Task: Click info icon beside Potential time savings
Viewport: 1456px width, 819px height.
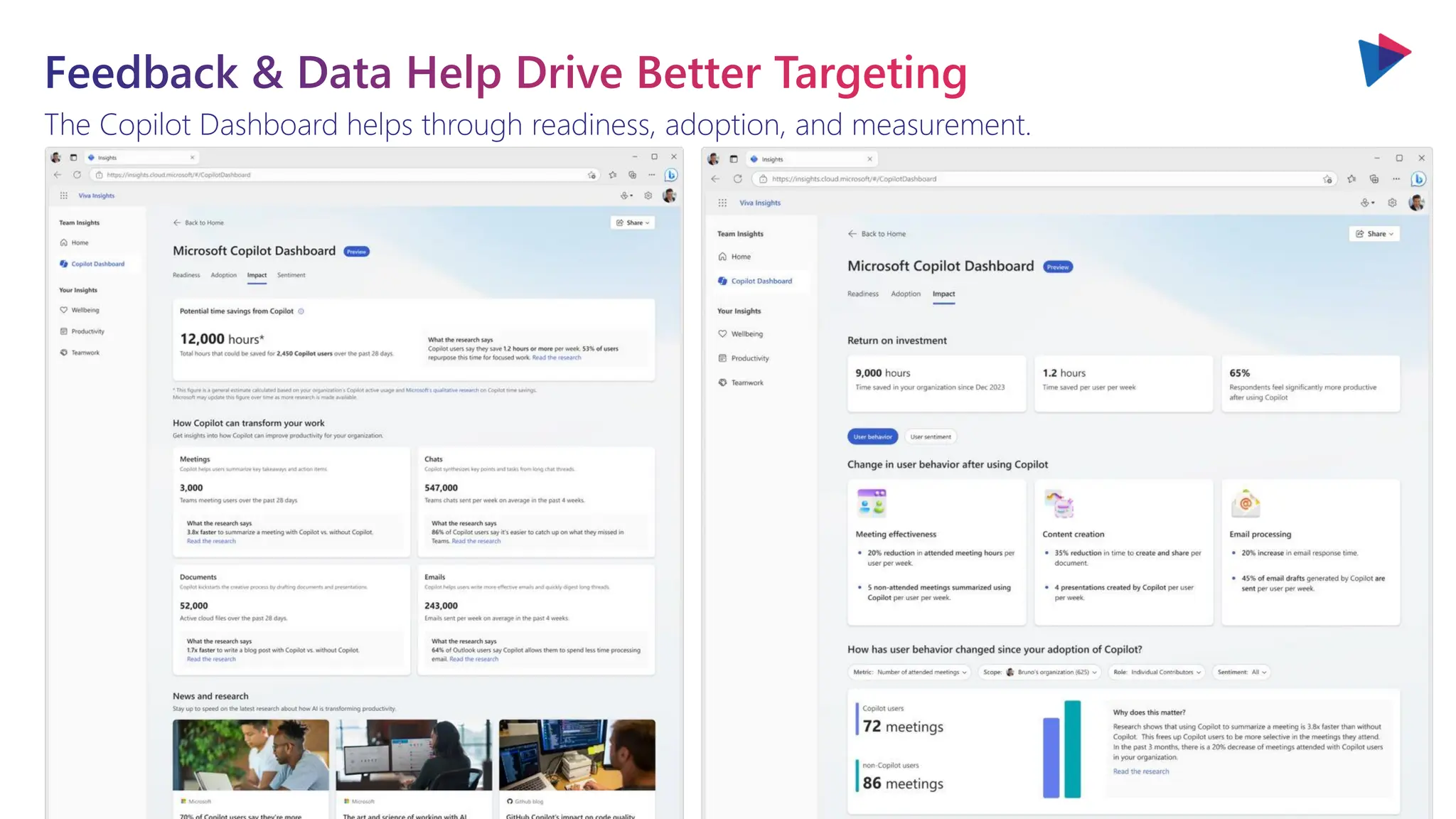Action: (301, 311)
